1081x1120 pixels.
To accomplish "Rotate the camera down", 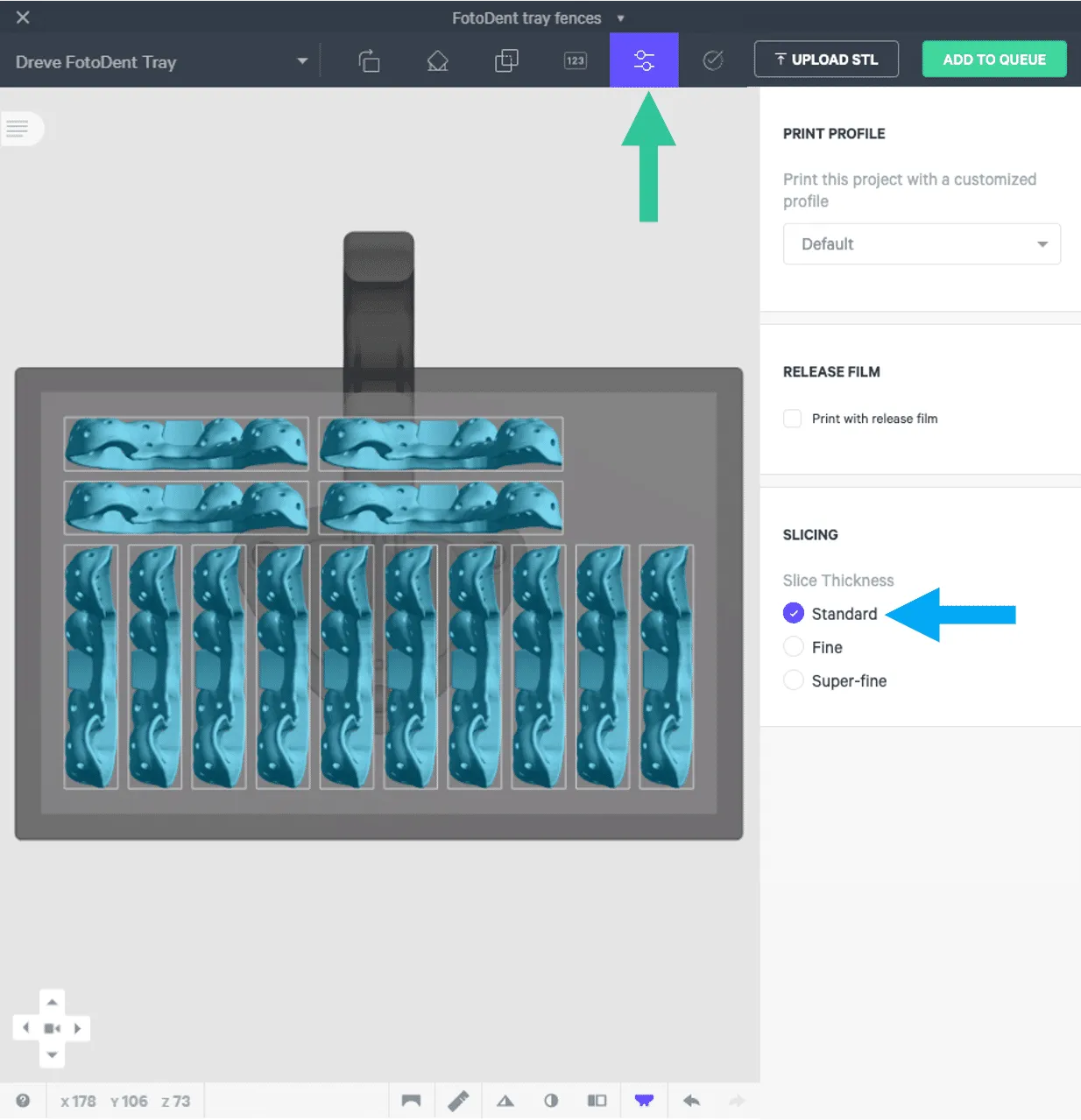I will coord(53,1054).
